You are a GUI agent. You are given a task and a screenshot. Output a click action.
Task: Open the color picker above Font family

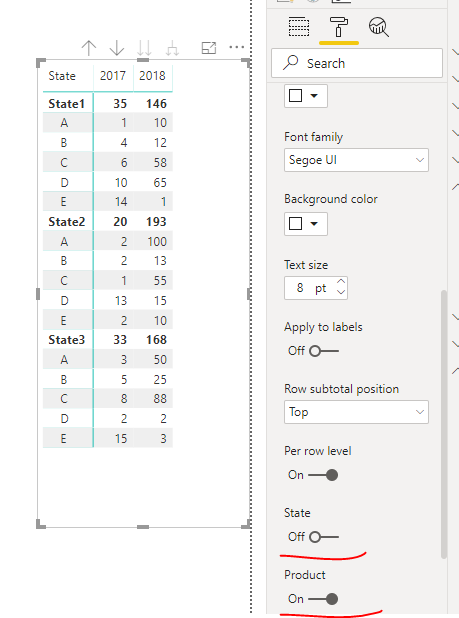306,95
